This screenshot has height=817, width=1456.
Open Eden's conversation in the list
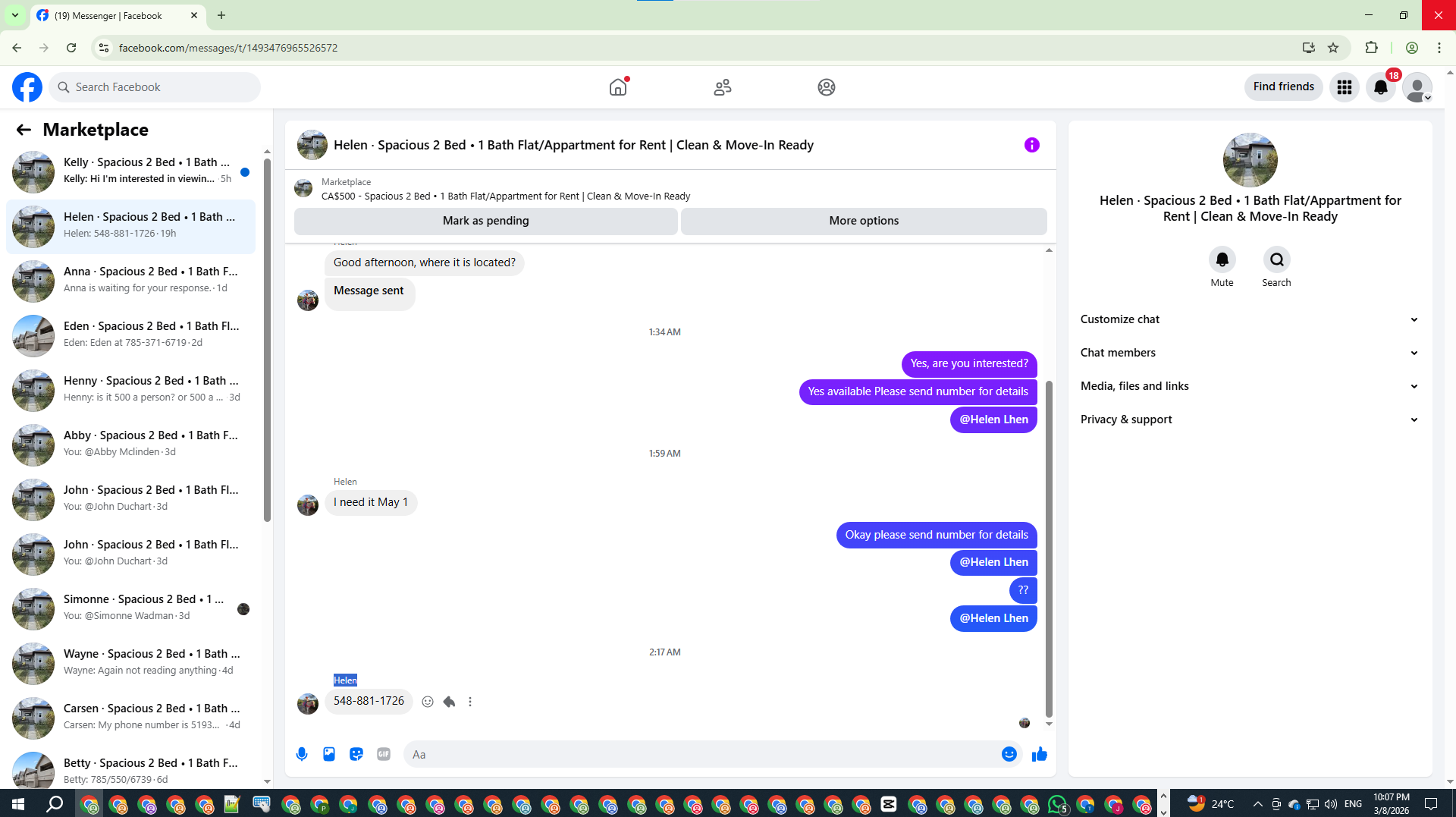pos(130,335)
